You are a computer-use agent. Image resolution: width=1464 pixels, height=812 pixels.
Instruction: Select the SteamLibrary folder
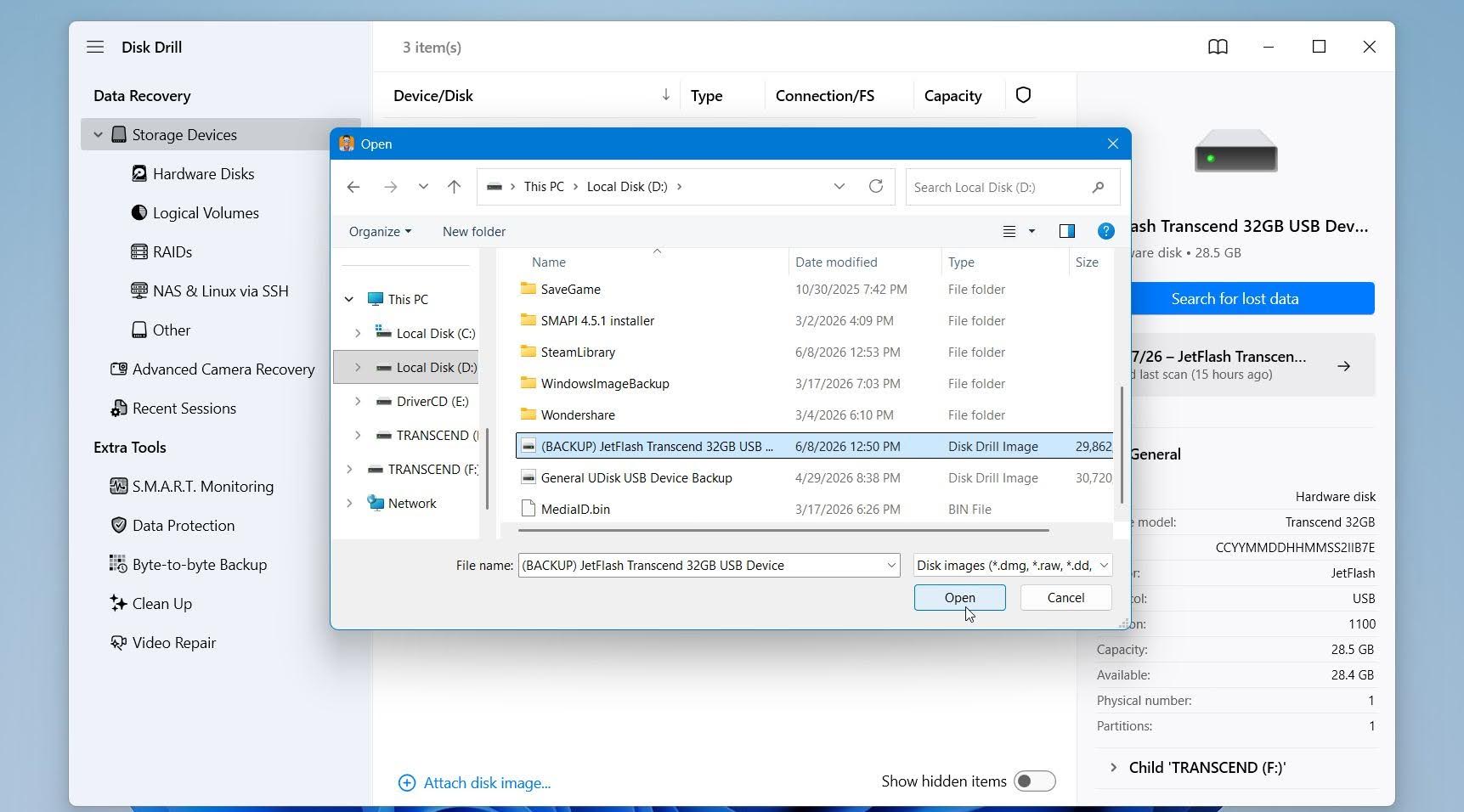pos(814,352)
